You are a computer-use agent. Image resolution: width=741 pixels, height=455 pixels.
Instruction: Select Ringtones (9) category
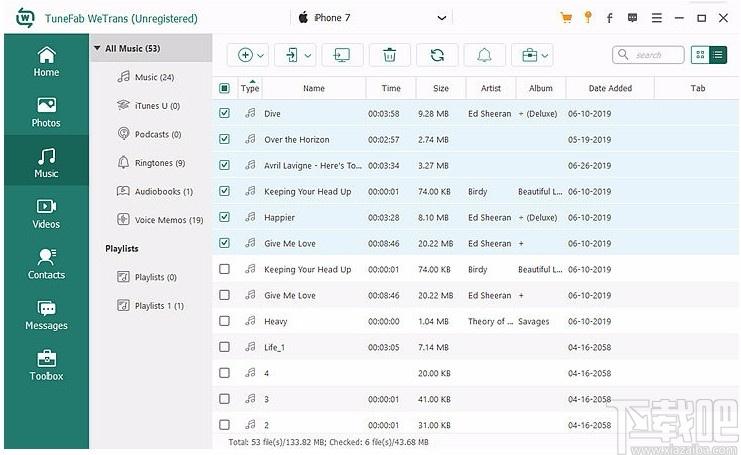pos(151,163)
